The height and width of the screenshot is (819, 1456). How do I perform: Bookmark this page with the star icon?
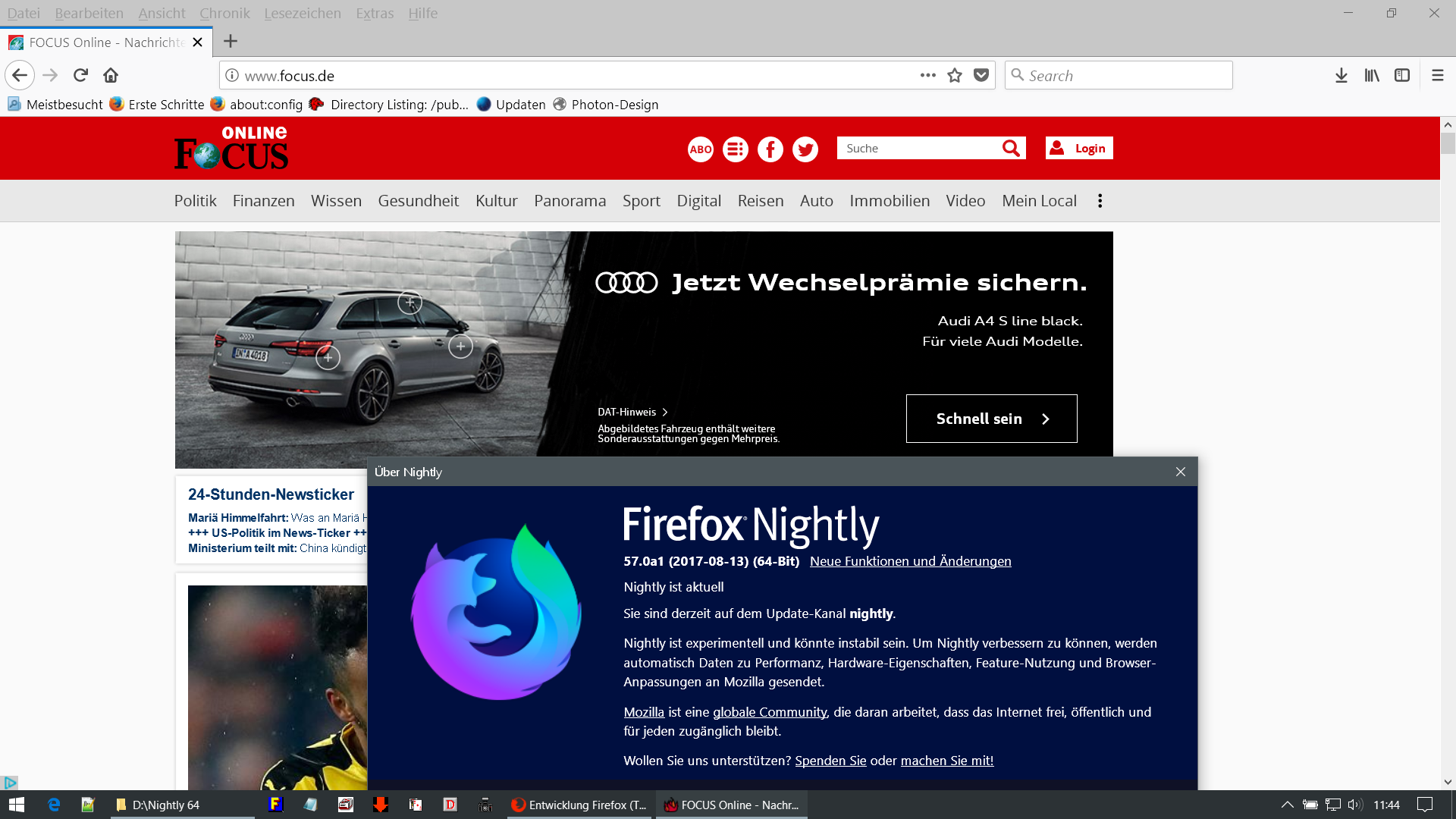(x=955, y=75)
